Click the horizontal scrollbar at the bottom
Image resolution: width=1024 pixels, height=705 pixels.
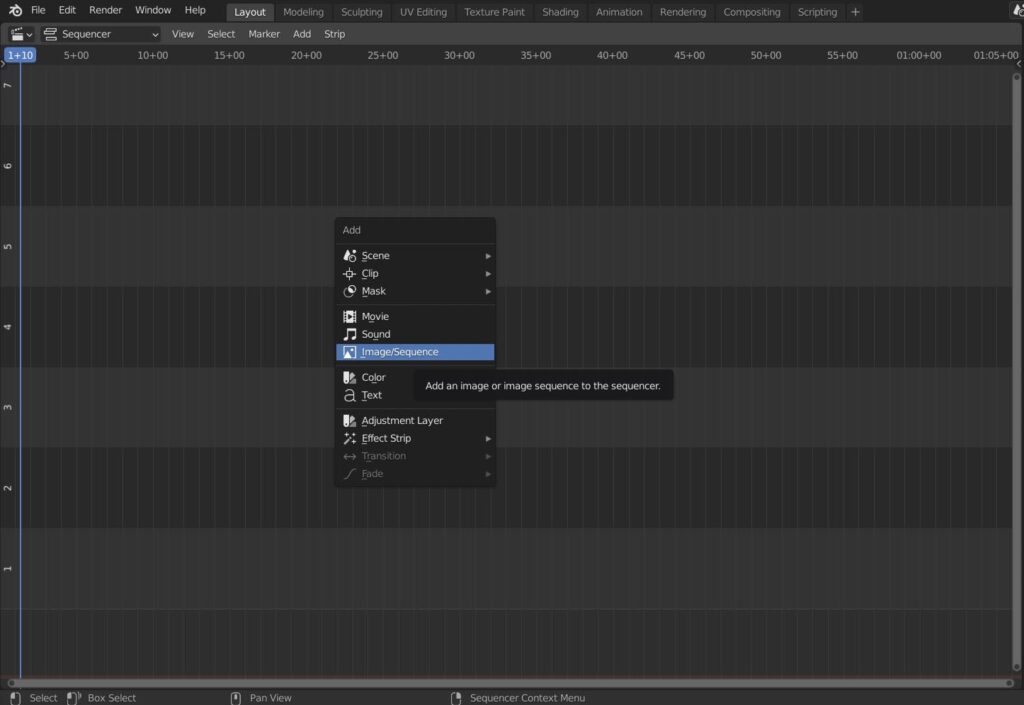[510, 683]
